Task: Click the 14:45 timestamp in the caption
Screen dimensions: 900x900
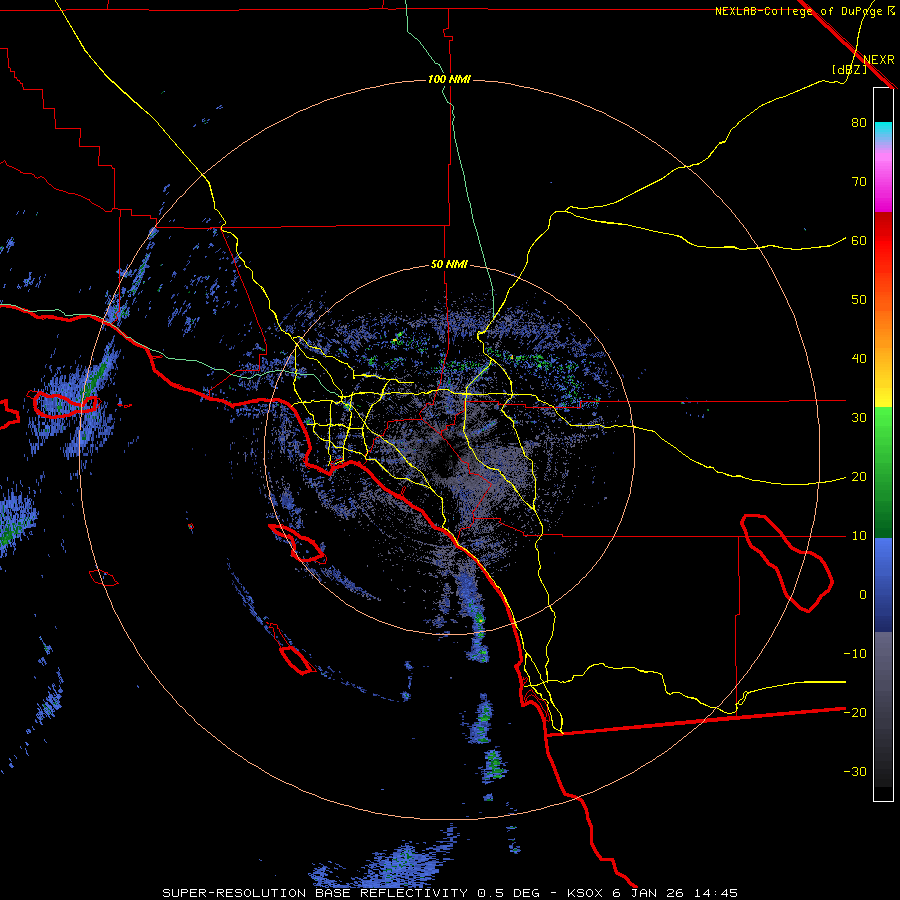Action: (715, 893)
